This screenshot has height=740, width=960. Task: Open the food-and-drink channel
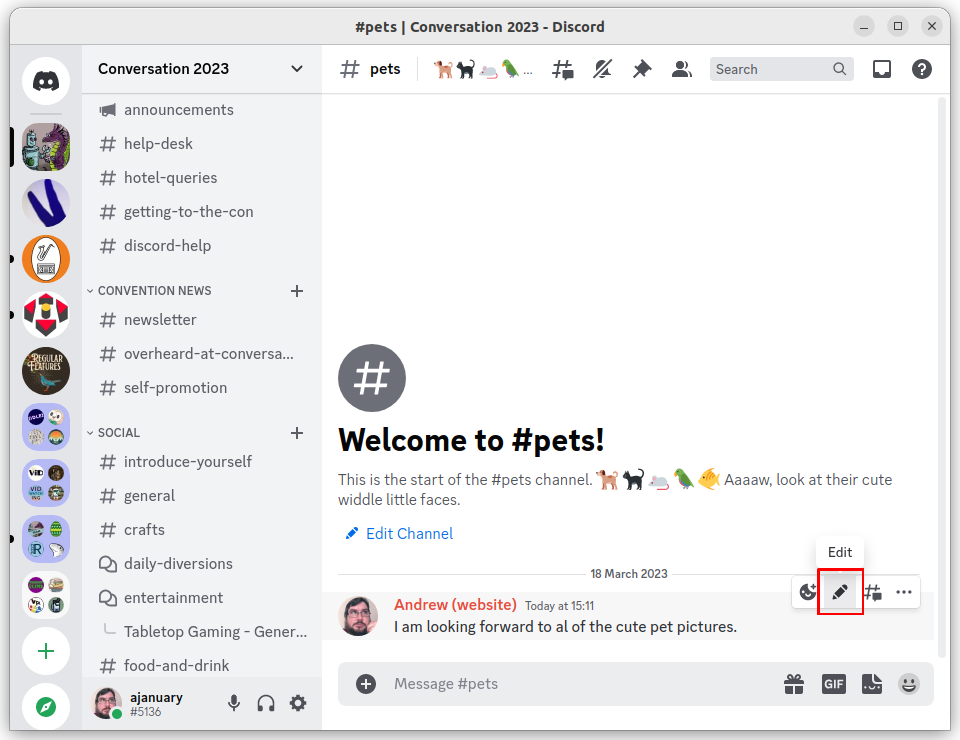click(202, 665)
